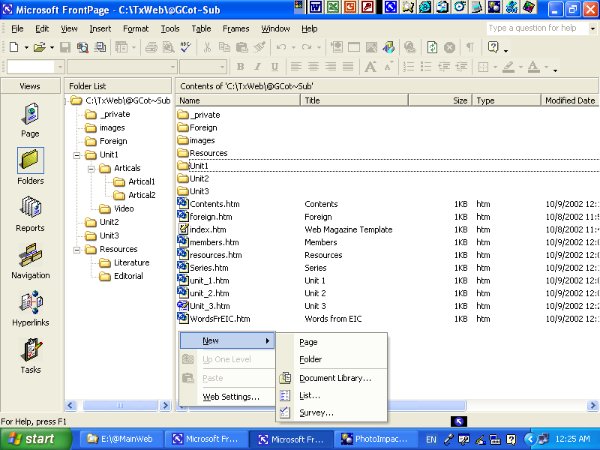Click the New Page toolbar icon
Screen dimensions: 600x450
coord(14,47)
